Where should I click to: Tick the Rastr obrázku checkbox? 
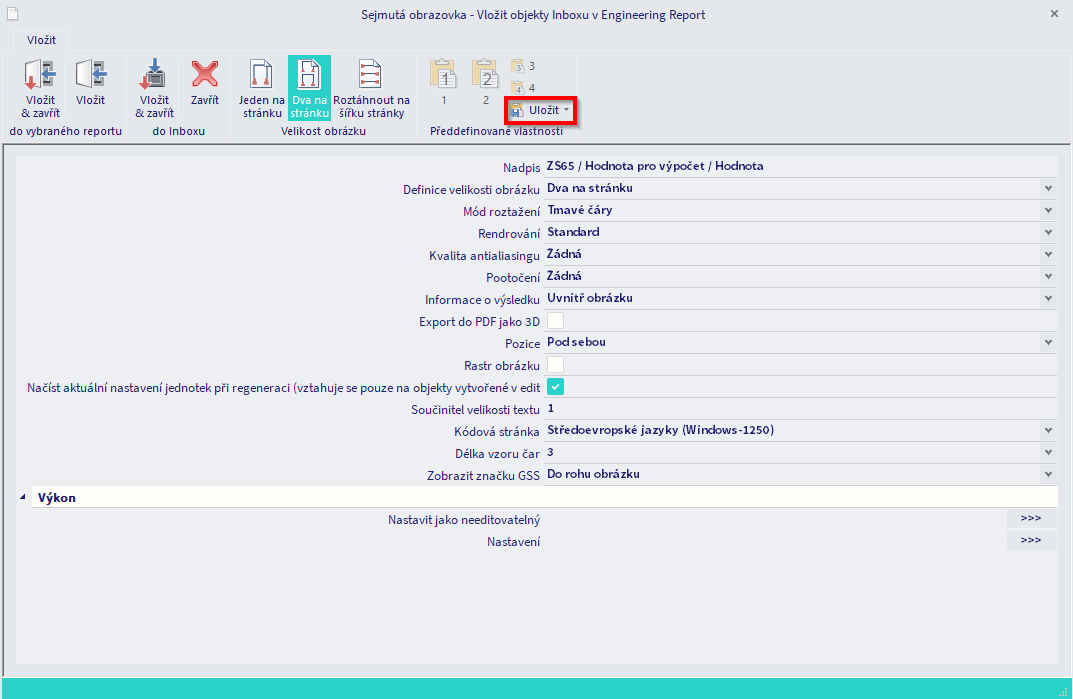point(555,365)
